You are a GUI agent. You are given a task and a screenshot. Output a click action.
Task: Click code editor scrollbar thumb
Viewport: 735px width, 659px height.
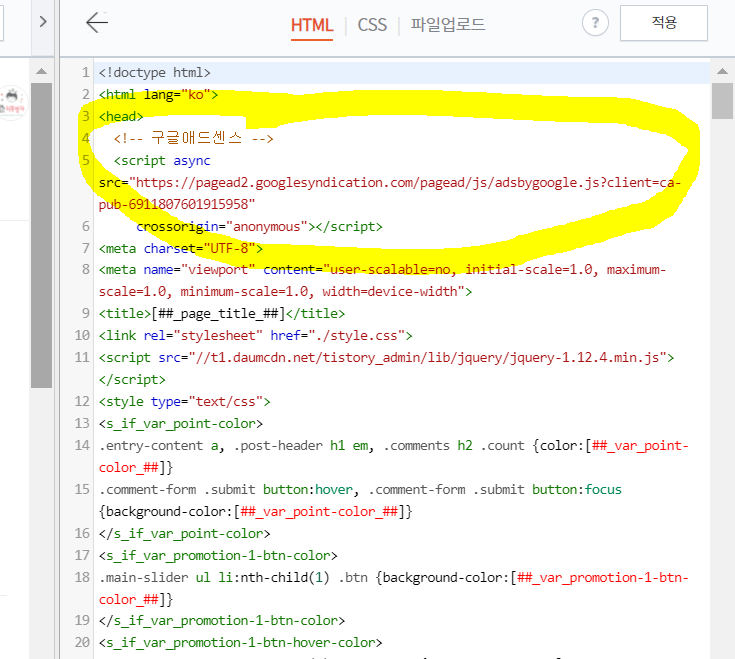pyautogui.click(x=722, y=101)
